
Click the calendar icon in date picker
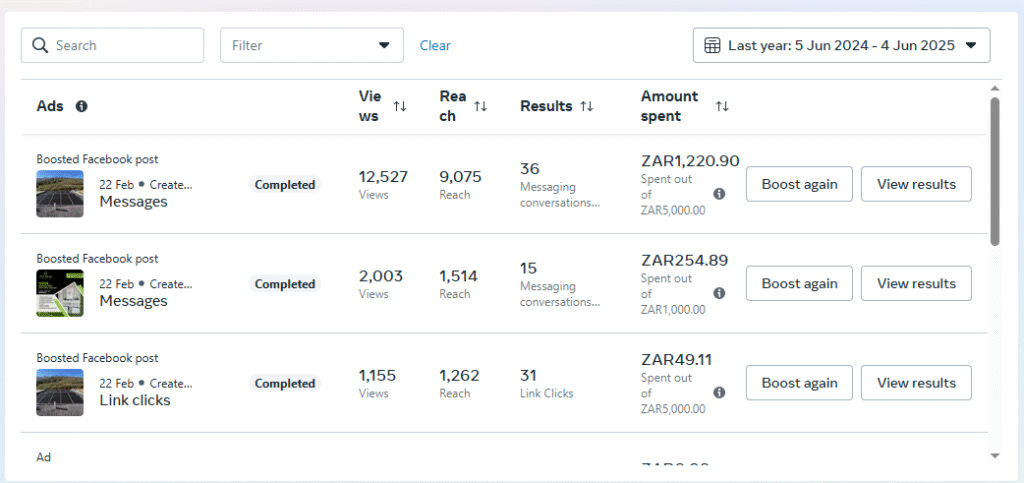712,45
